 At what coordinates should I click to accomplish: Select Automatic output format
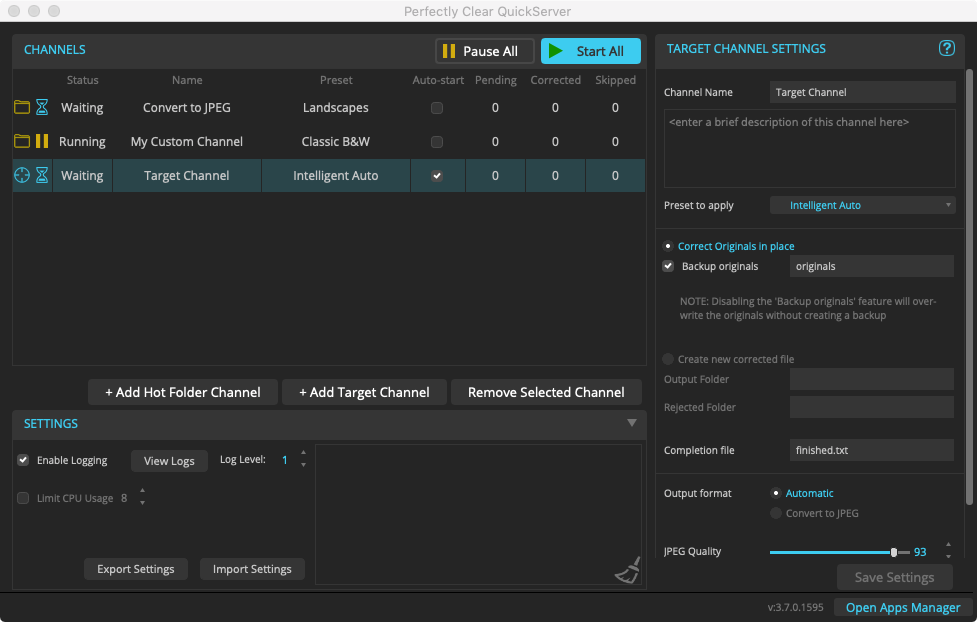(776, 493)
